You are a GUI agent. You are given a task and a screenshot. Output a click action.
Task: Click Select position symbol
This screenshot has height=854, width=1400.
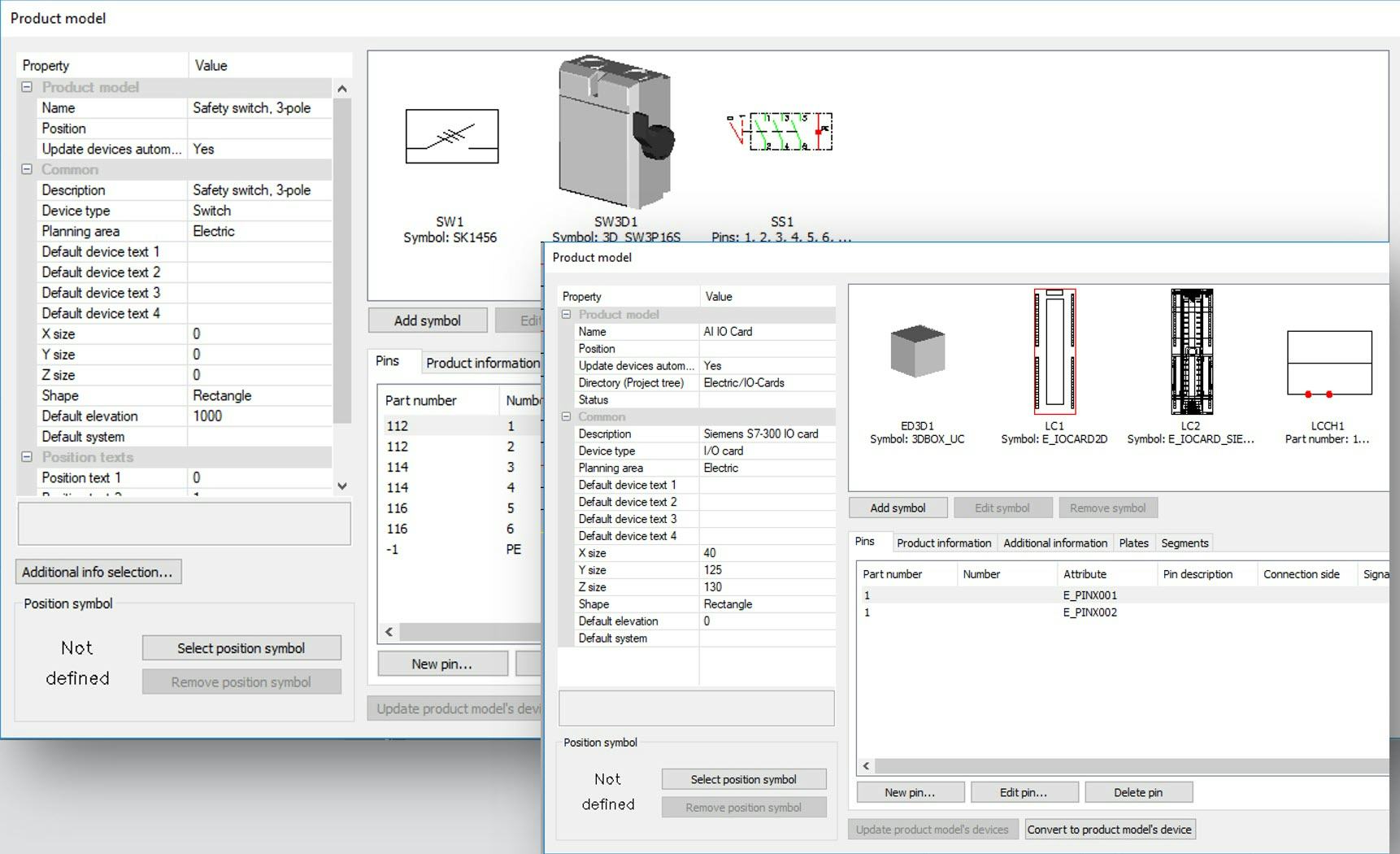point(743,778)
